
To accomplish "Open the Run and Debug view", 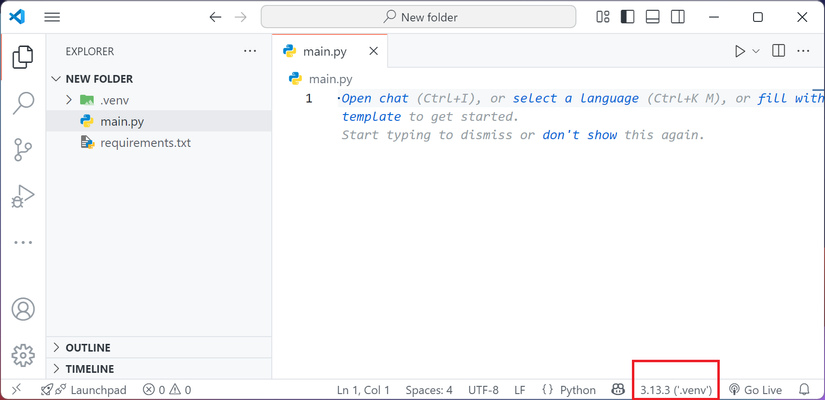I will tap(22, 196).
